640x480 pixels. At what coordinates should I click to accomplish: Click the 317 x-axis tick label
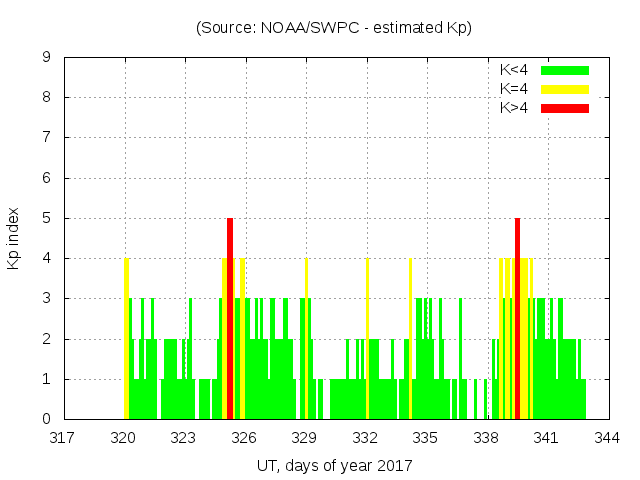point(64,437)
